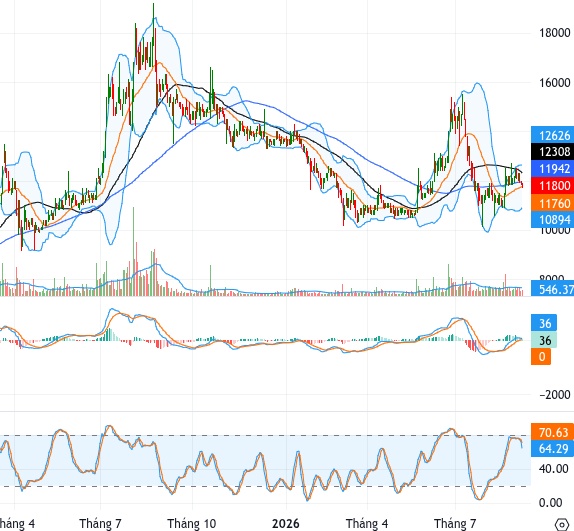
Task: Click the orange 70.63 stochastic label
Action: pos(553,432)
